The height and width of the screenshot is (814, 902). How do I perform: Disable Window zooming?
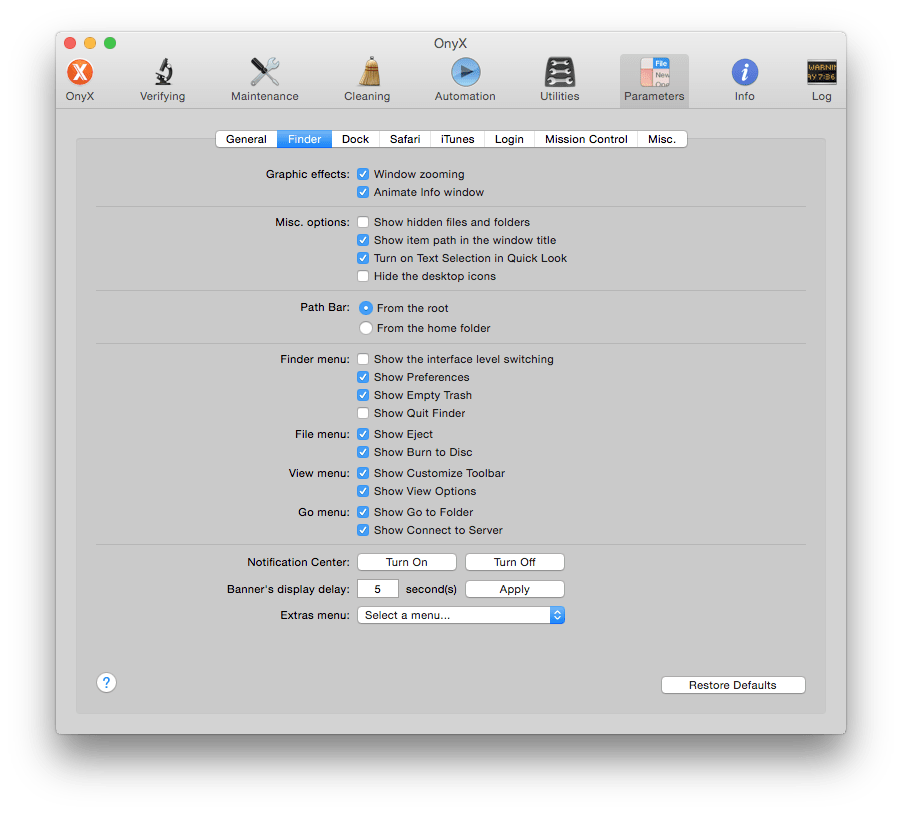(x=363, y=173)
